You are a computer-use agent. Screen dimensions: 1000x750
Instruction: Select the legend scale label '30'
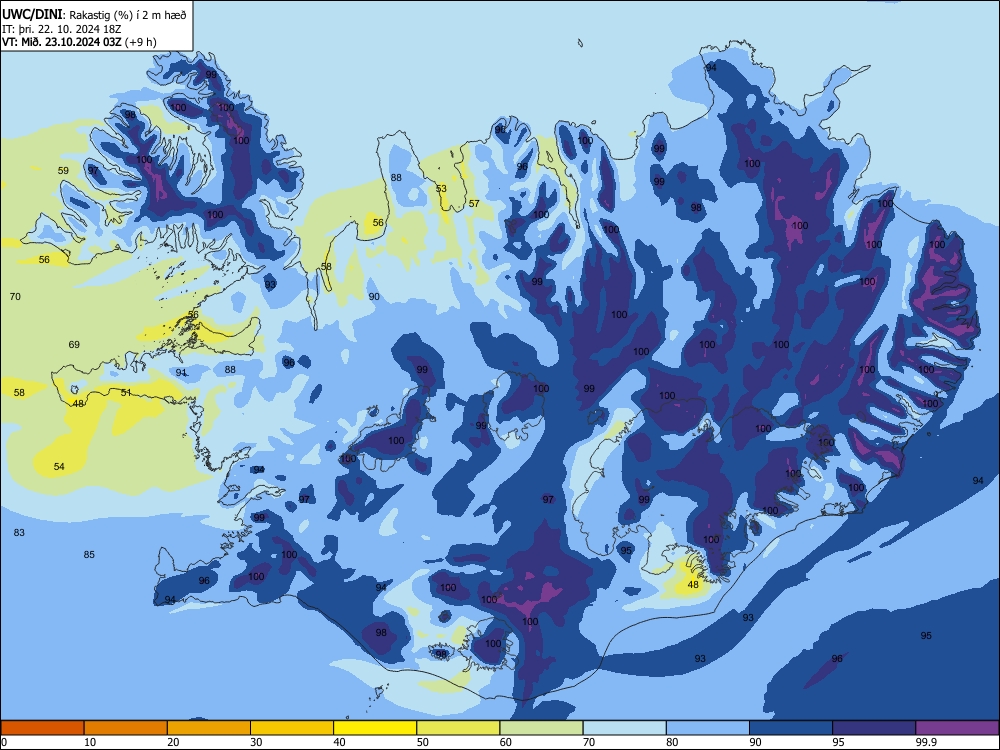(256, 742)
